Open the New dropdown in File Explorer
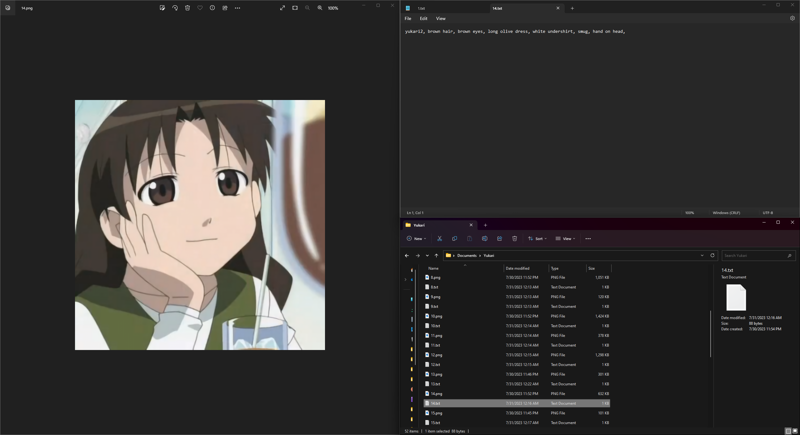Screen dimensions: 800x435 click(417, 239)
